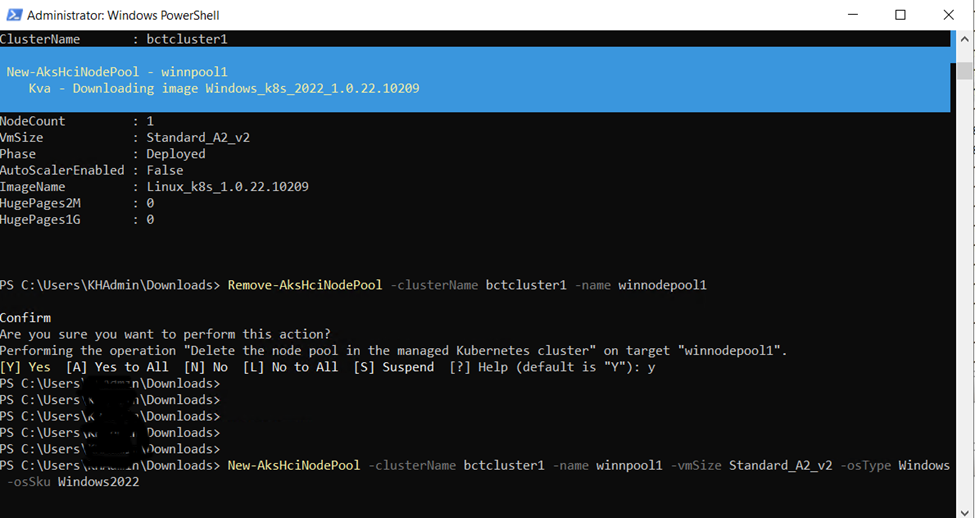Click the 'False' autoscaler value

click(x=165, y=170)
